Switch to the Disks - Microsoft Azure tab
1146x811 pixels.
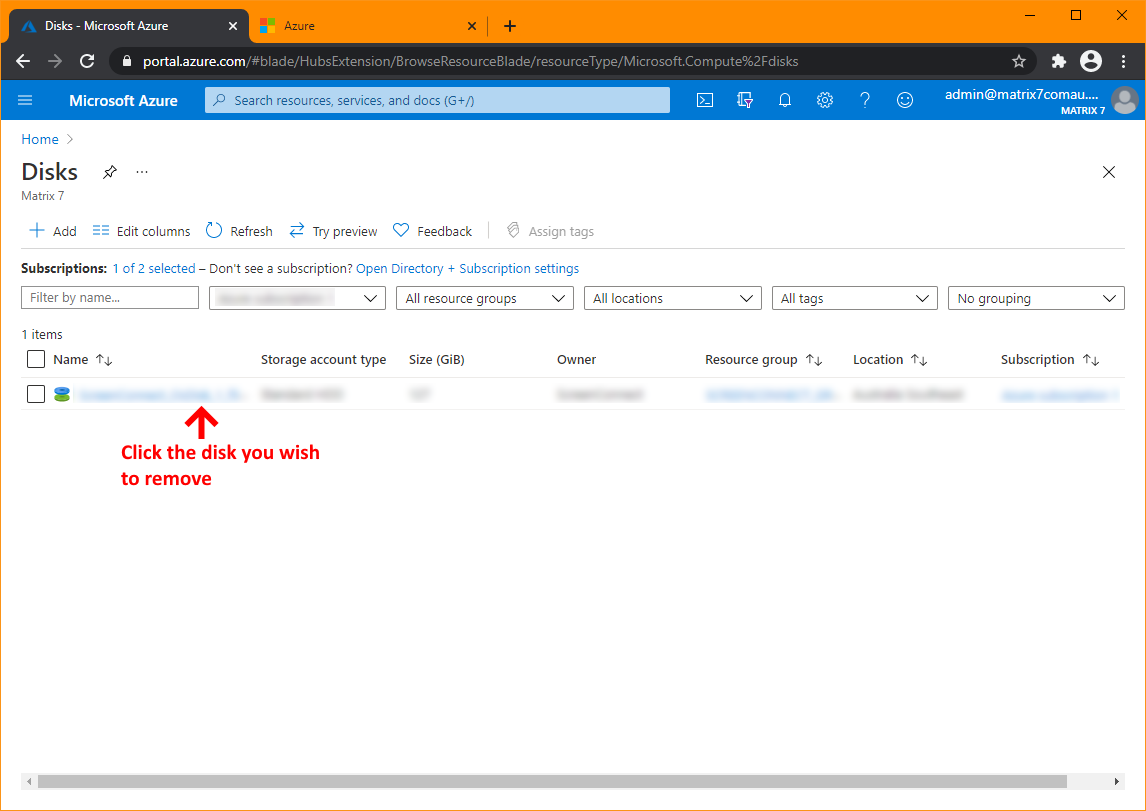(x=129, y=26)
